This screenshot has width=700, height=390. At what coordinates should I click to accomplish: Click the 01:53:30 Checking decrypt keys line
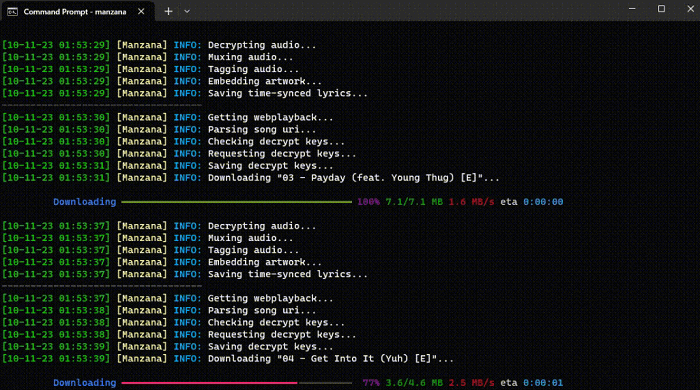[173, 141]
